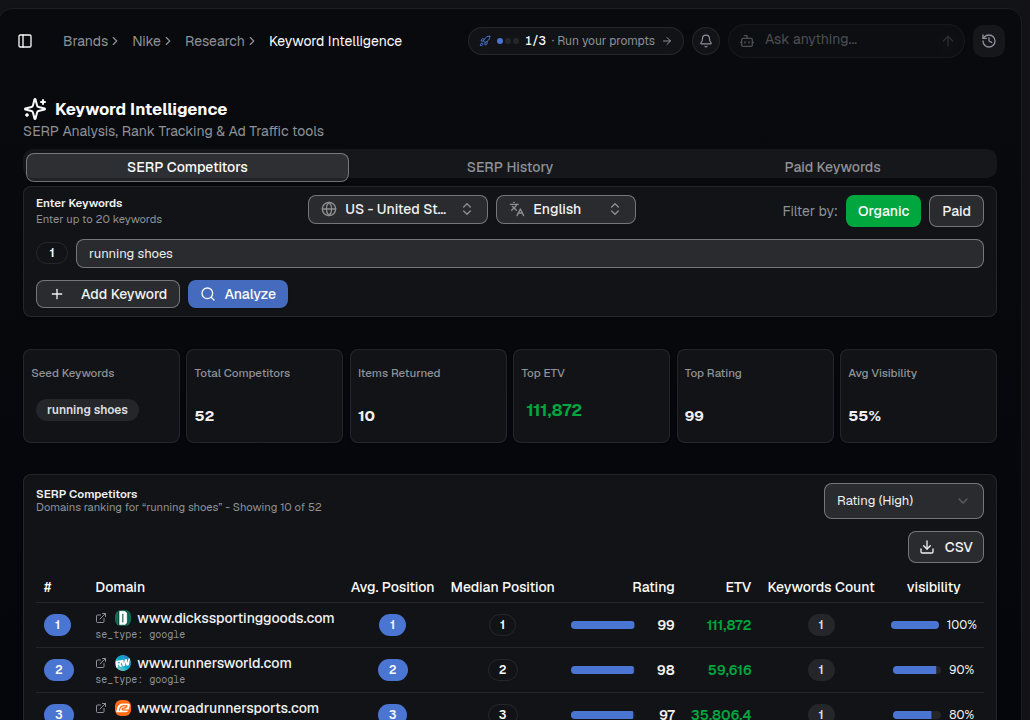The height and width of the screenshot is (720, 1030).
Task: Click the Road Runner Sports favicon
Action: coord(123,708)
